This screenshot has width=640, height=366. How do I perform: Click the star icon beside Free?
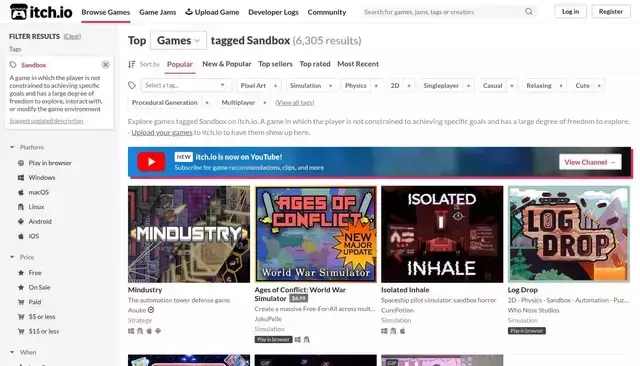click(21, 273)
